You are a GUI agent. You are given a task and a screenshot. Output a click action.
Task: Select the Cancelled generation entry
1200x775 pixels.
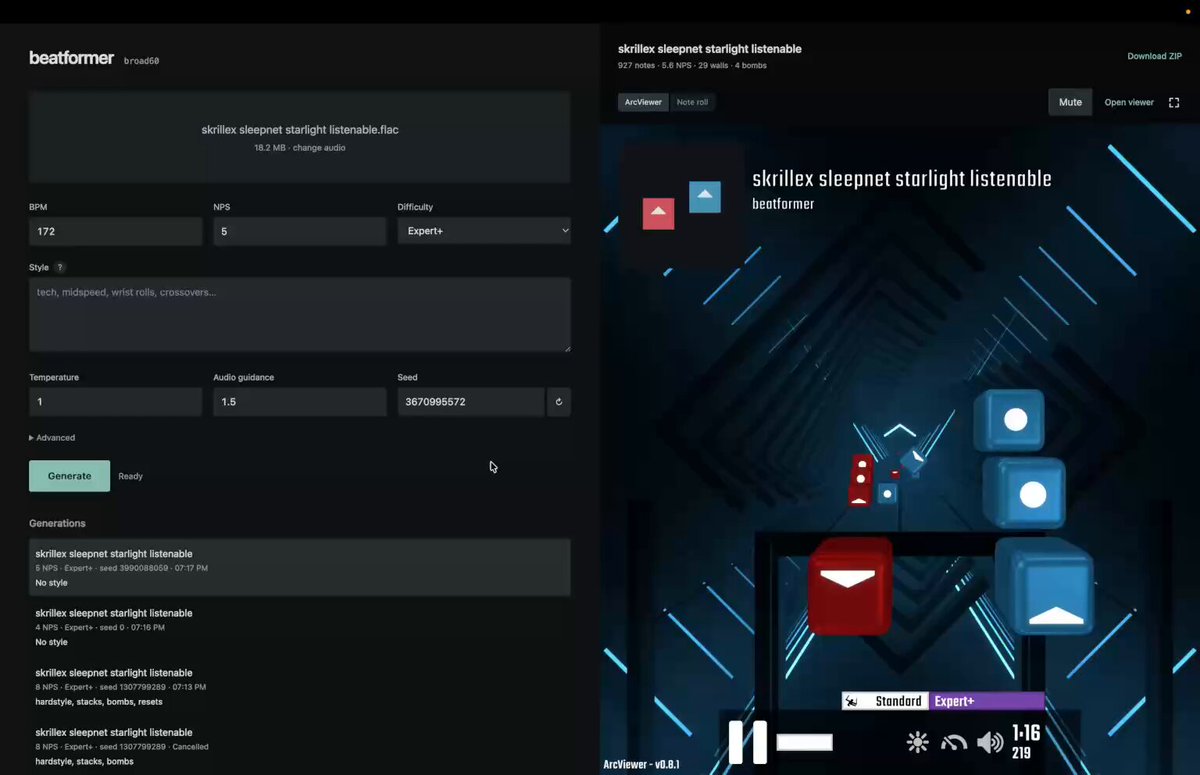[300, 747]
